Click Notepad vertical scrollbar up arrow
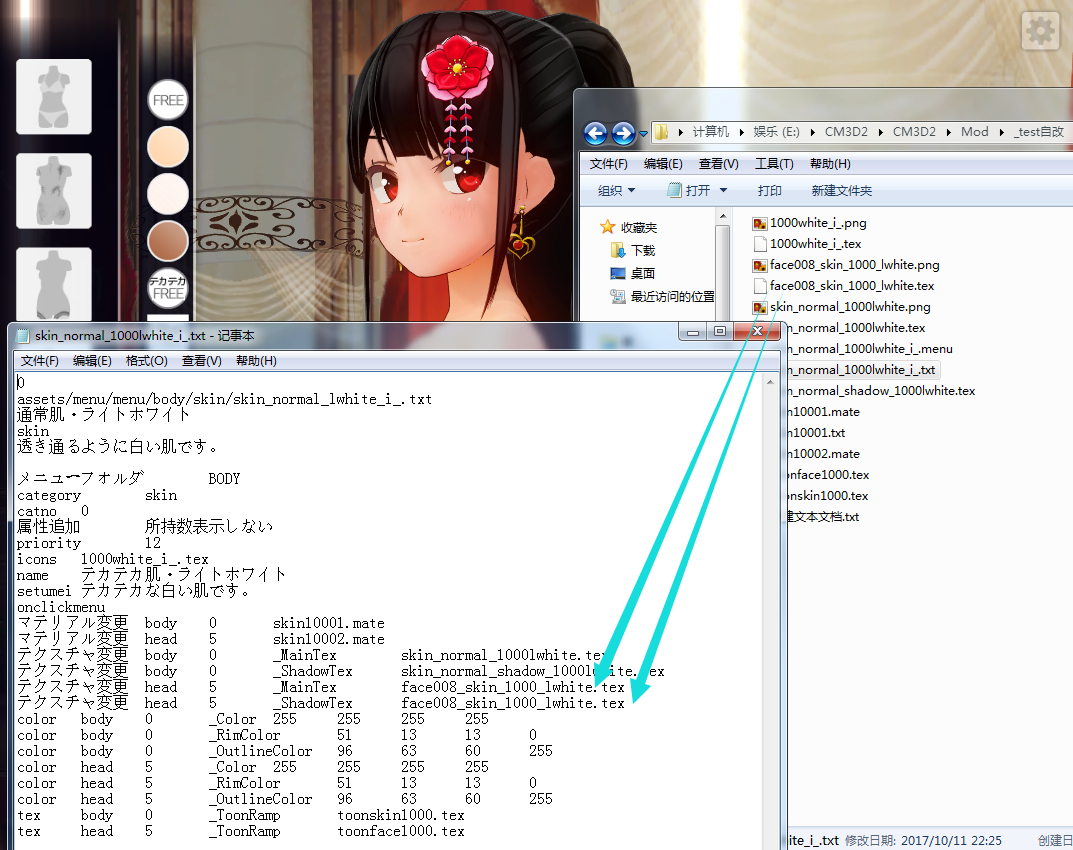 771,383
